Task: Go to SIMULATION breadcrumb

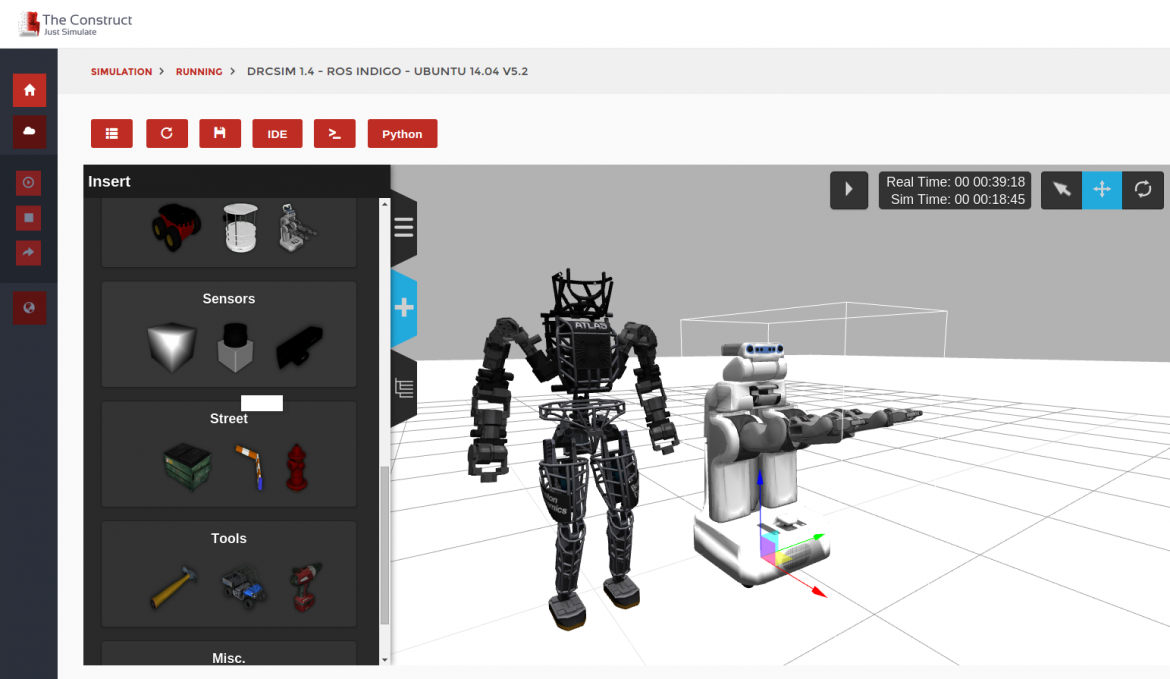Action: coord(122,72)
